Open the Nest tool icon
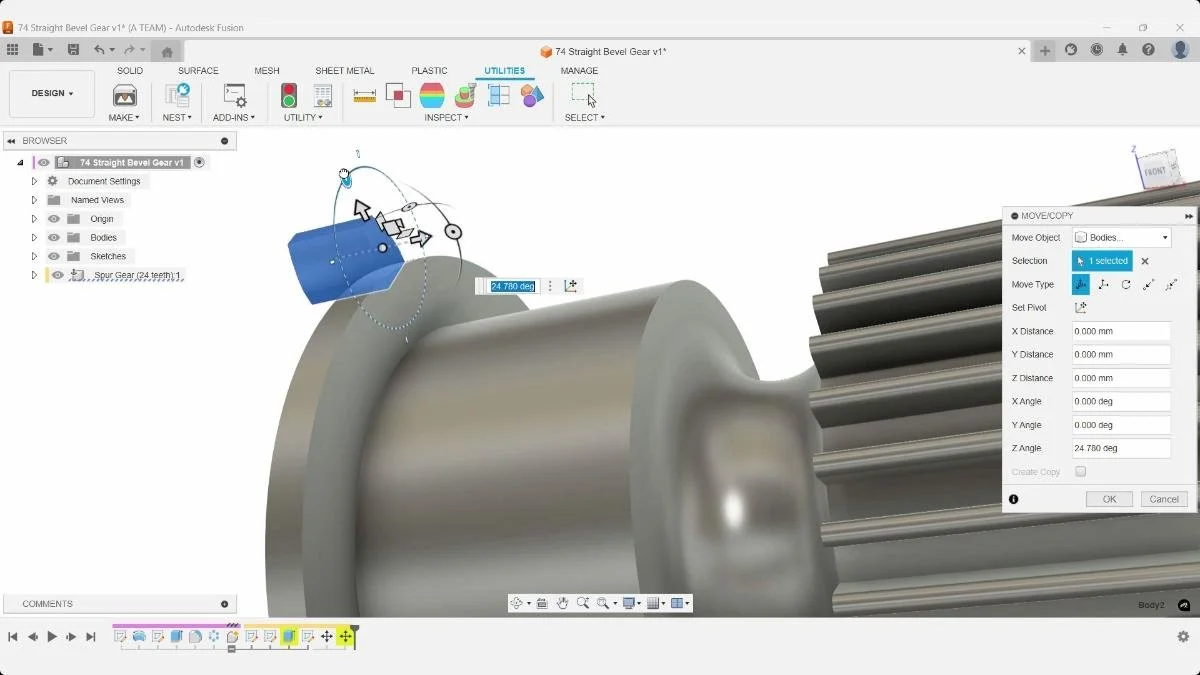 pyautogui.click(x=178, y=95)
